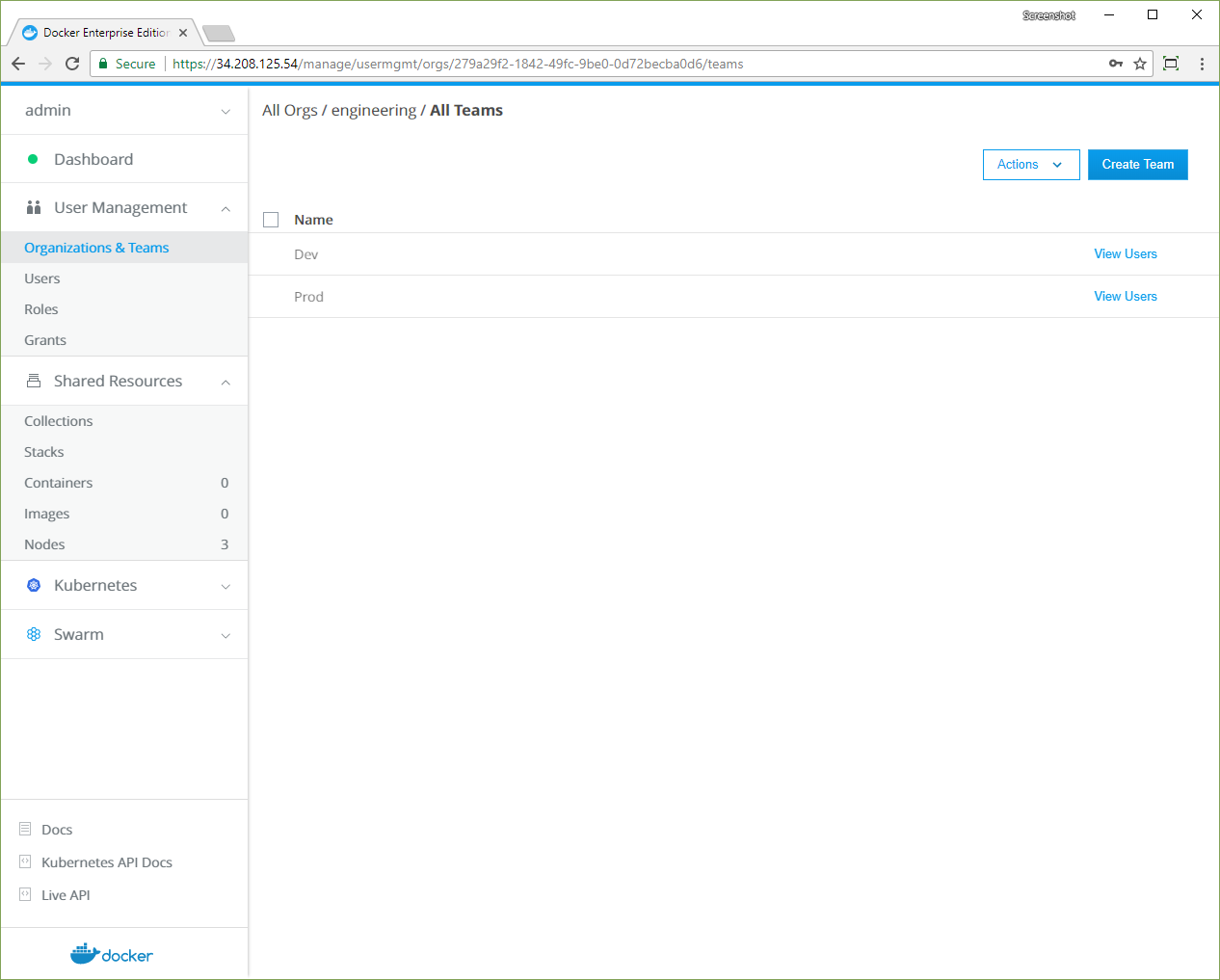Bookmark this page with the star icon
Screen dimensions: 1220x980
[1140, 64]
